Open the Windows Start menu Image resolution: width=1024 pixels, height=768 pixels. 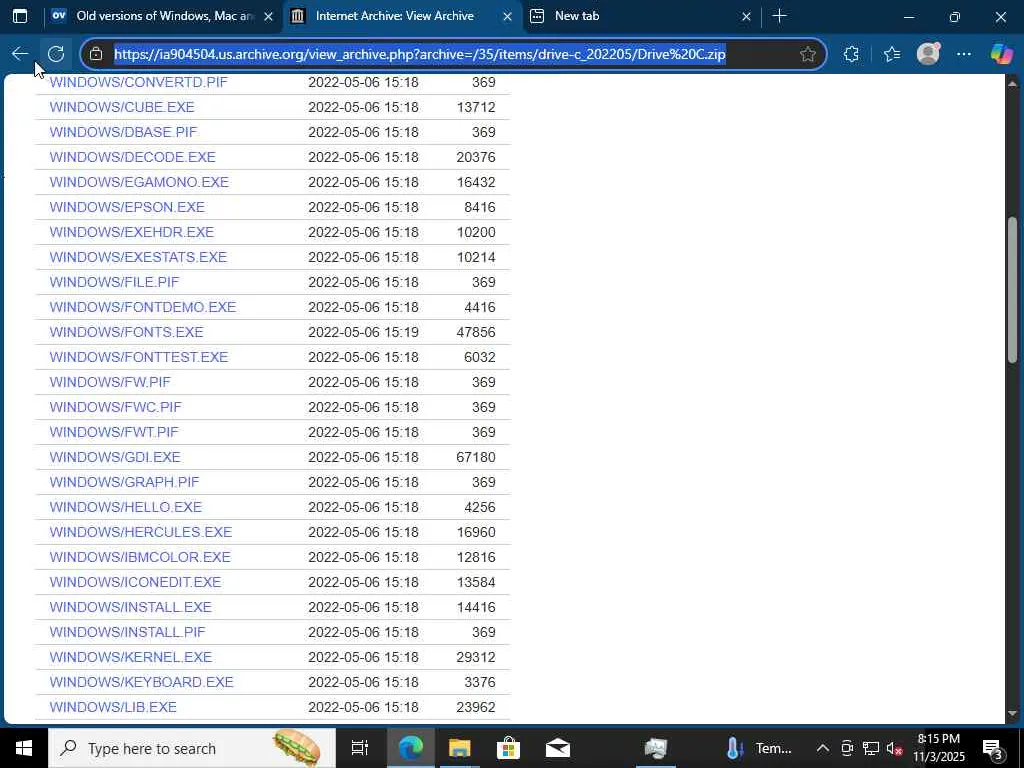[x=24, y=748]
